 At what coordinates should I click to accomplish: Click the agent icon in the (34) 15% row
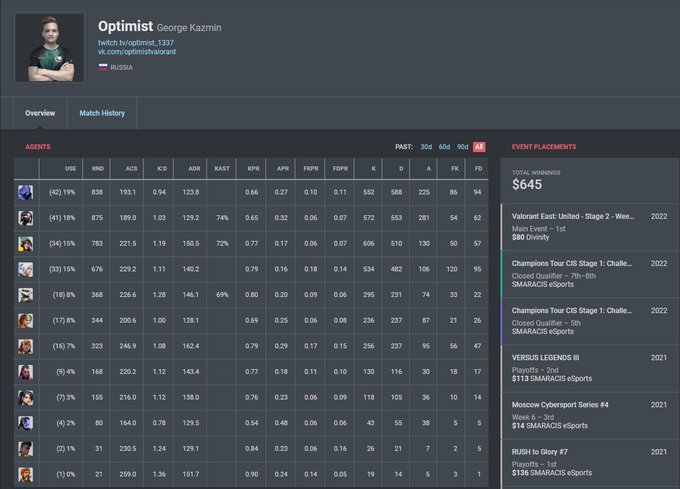[x=26, y=244]
